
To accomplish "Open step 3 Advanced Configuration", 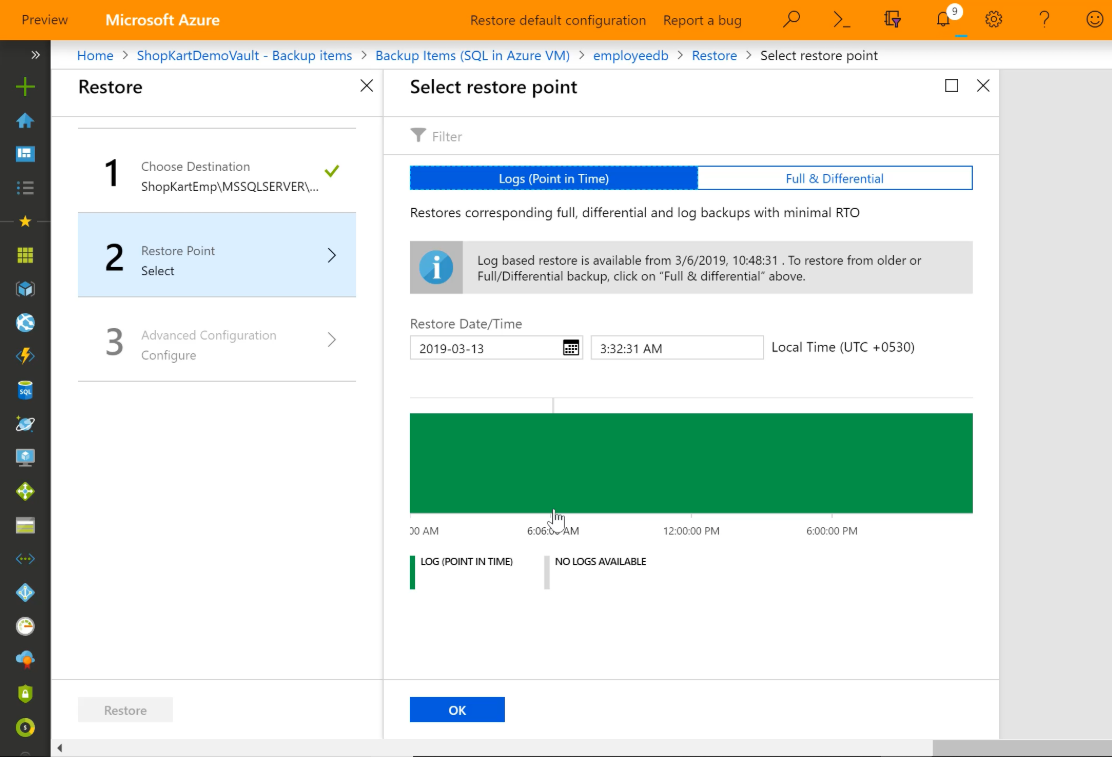I will [217, 339].
